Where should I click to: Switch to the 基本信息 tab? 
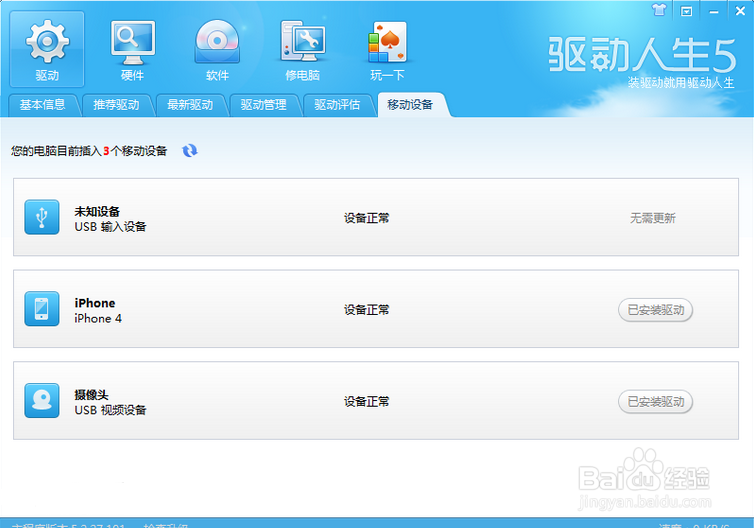(43, 105)
